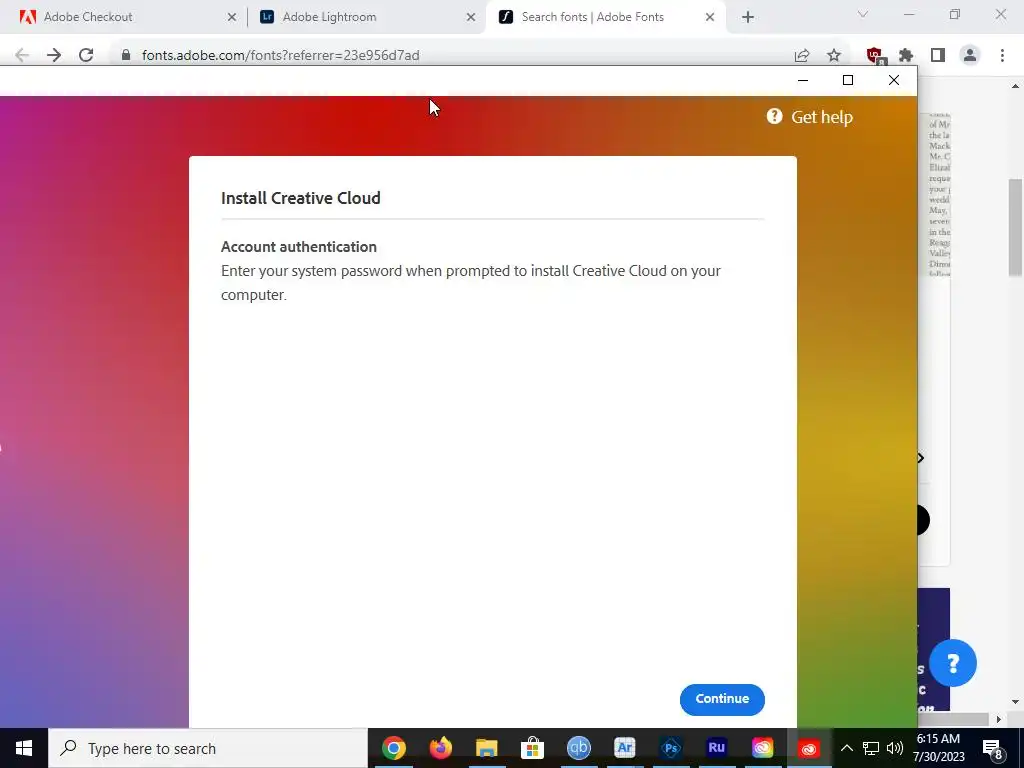The height and width of the screenshot is (768, 1024).
Task: Bookmark this page with star icon
Action: tap(834, 56)
